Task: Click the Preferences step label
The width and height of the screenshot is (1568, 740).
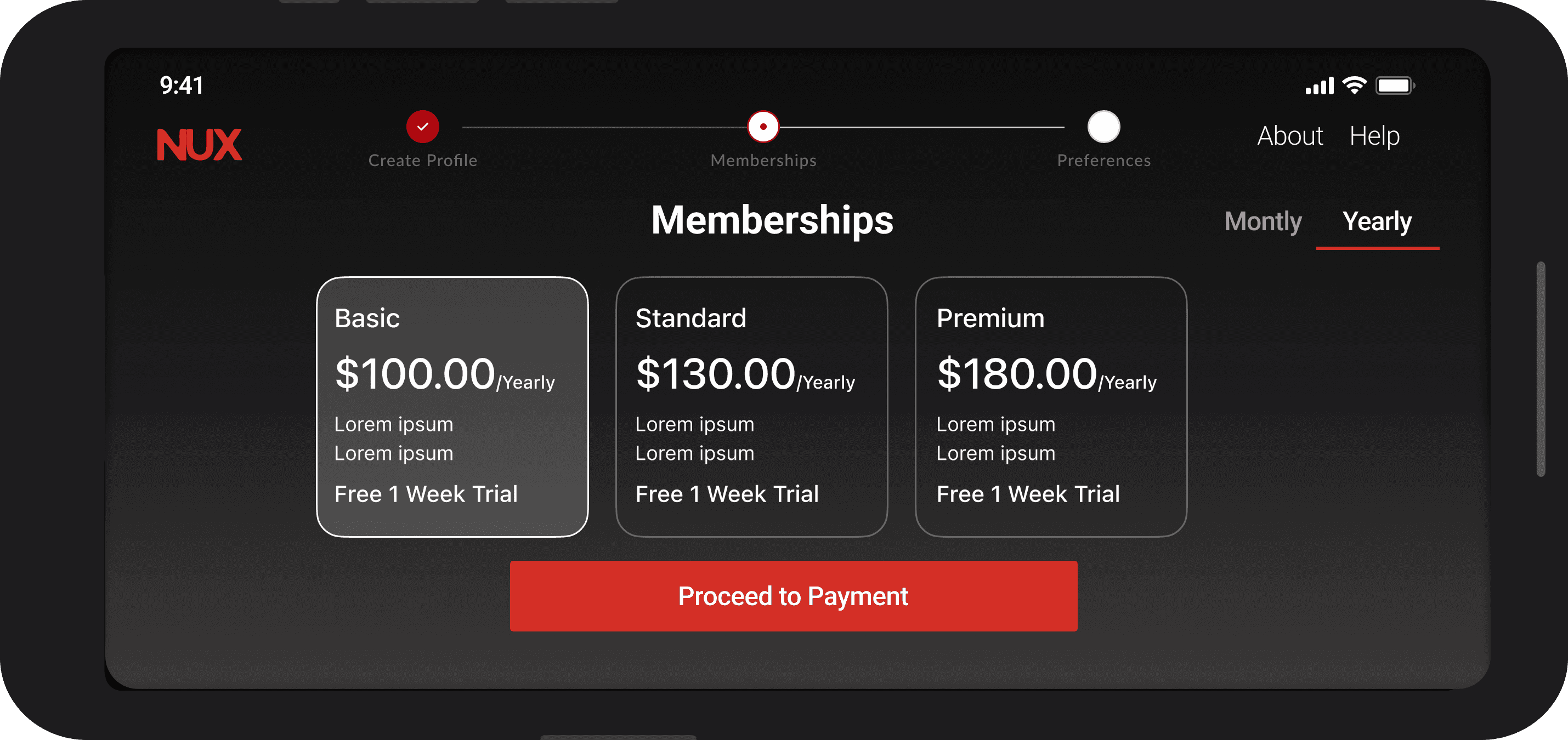Action: [x=1103, y=161]
